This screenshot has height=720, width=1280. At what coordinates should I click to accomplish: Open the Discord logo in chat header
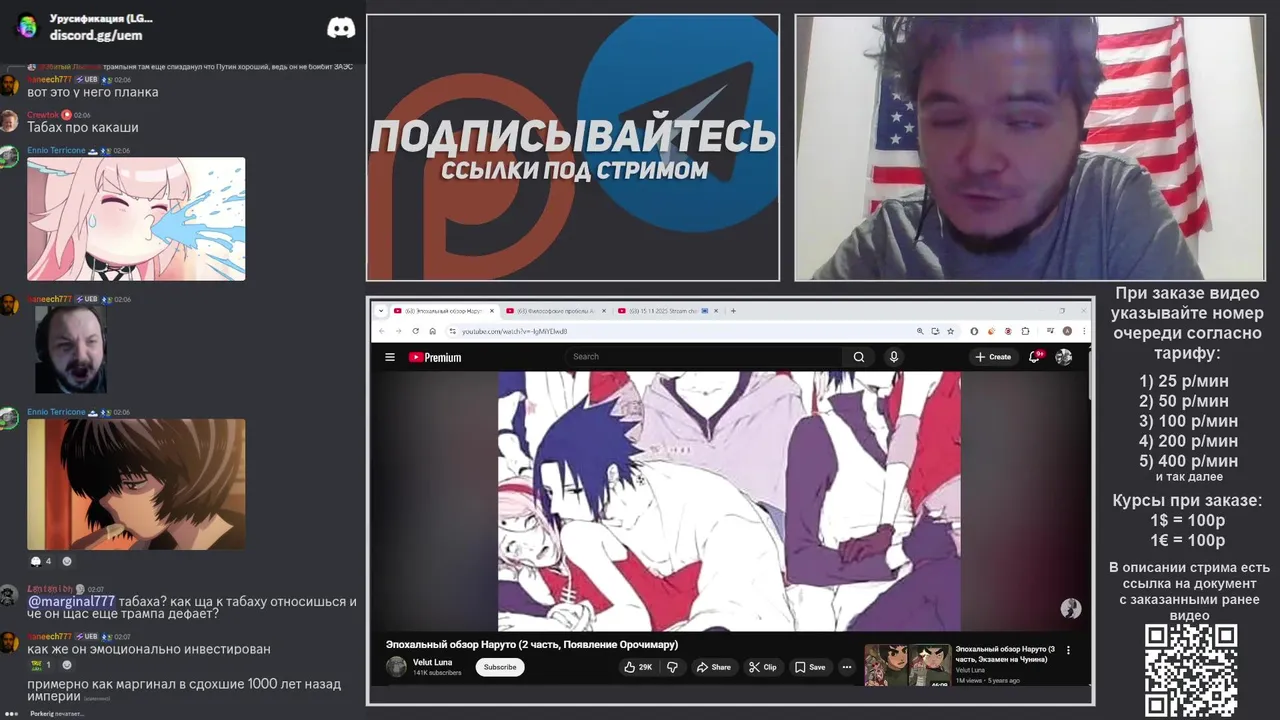[341, 27]
